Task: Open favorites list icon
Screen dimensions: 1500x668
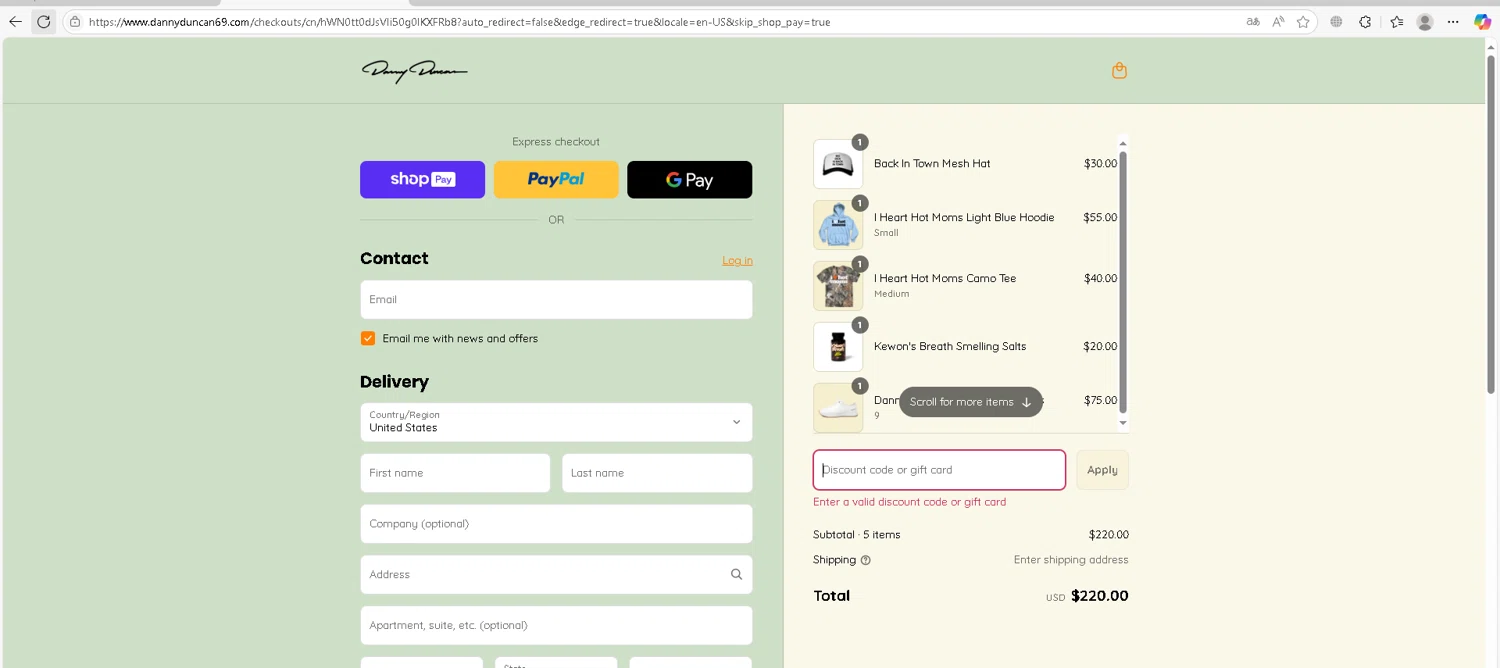Action: (x=1397, y=21)
